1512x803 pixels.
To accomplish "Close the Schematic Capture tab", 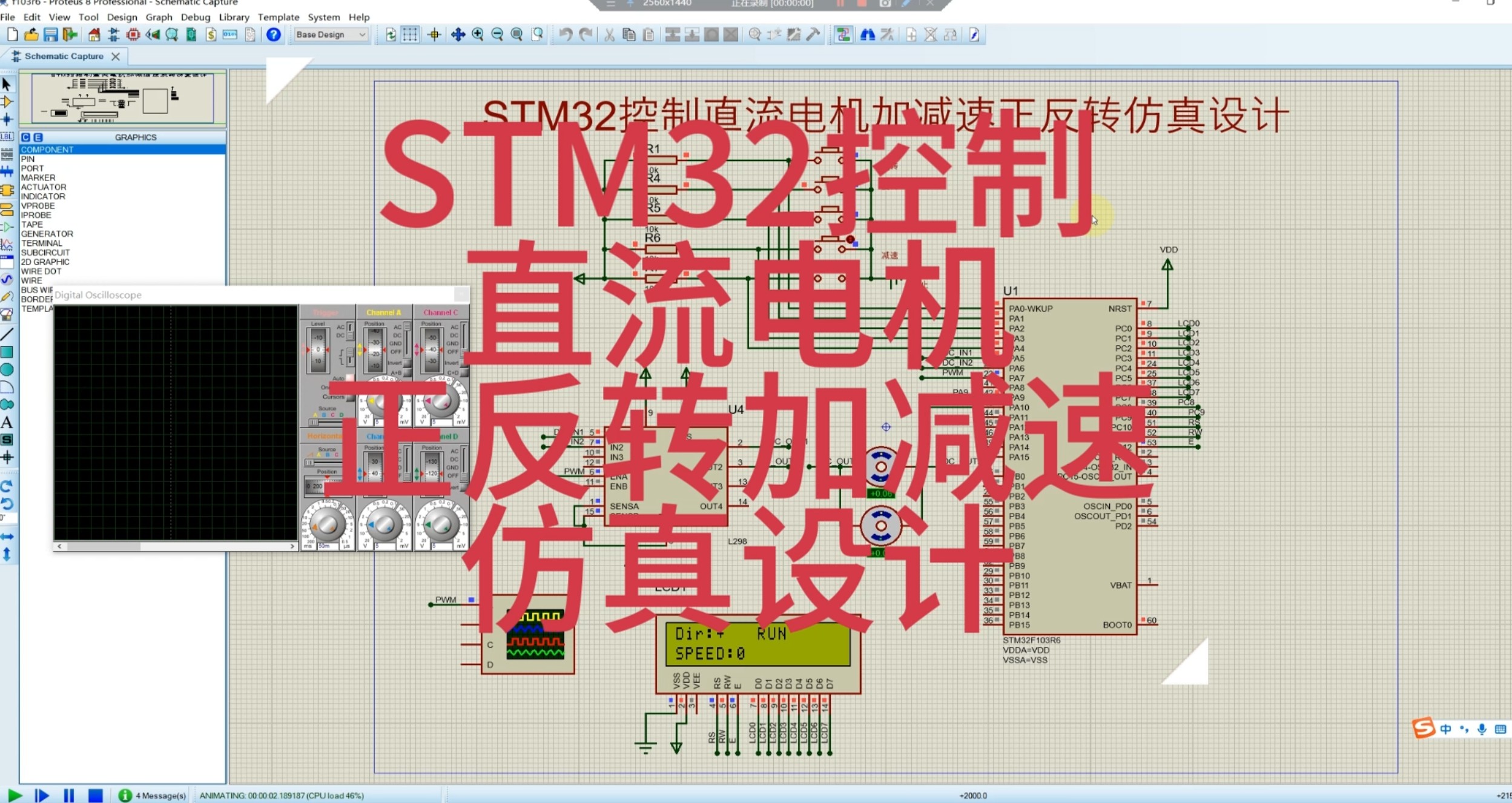I will pos(115,56).
